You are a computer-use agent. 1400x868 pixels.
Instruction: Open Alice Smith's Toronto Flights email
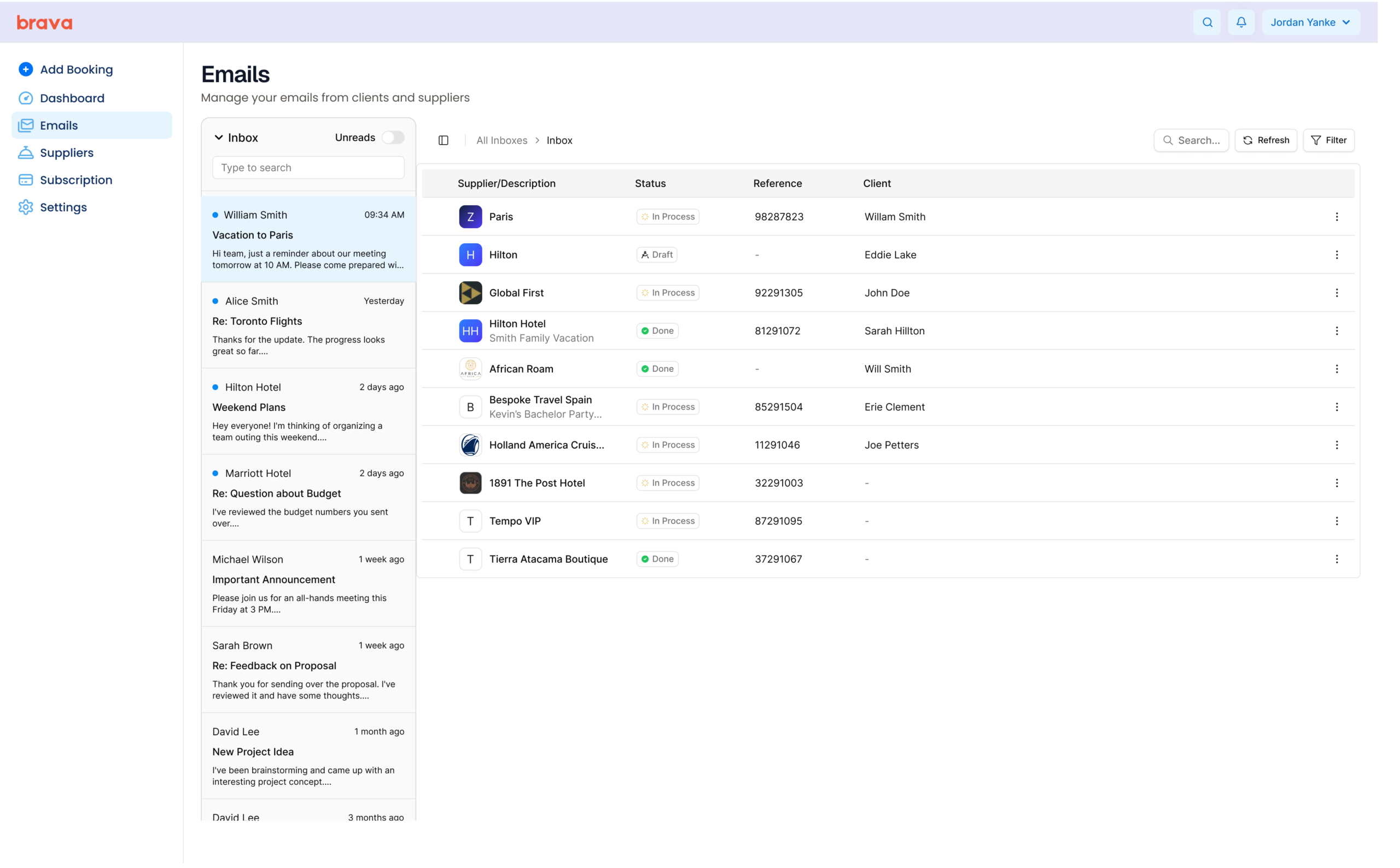(308, 325)
